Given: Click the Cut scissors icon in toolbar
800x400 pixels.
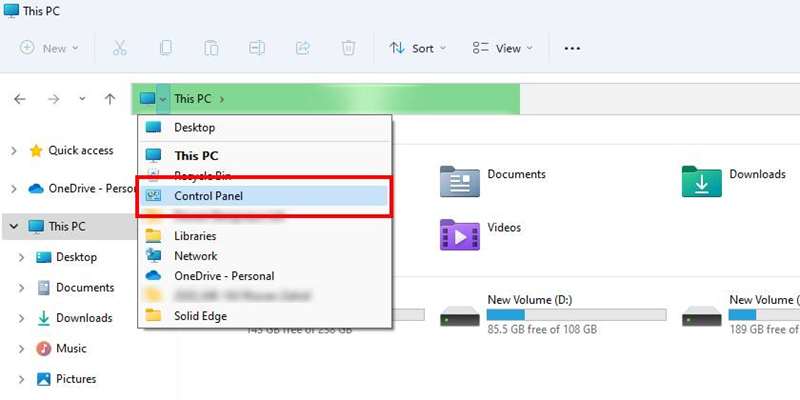Looking at the screenshot, I should (x=120, y=48).
